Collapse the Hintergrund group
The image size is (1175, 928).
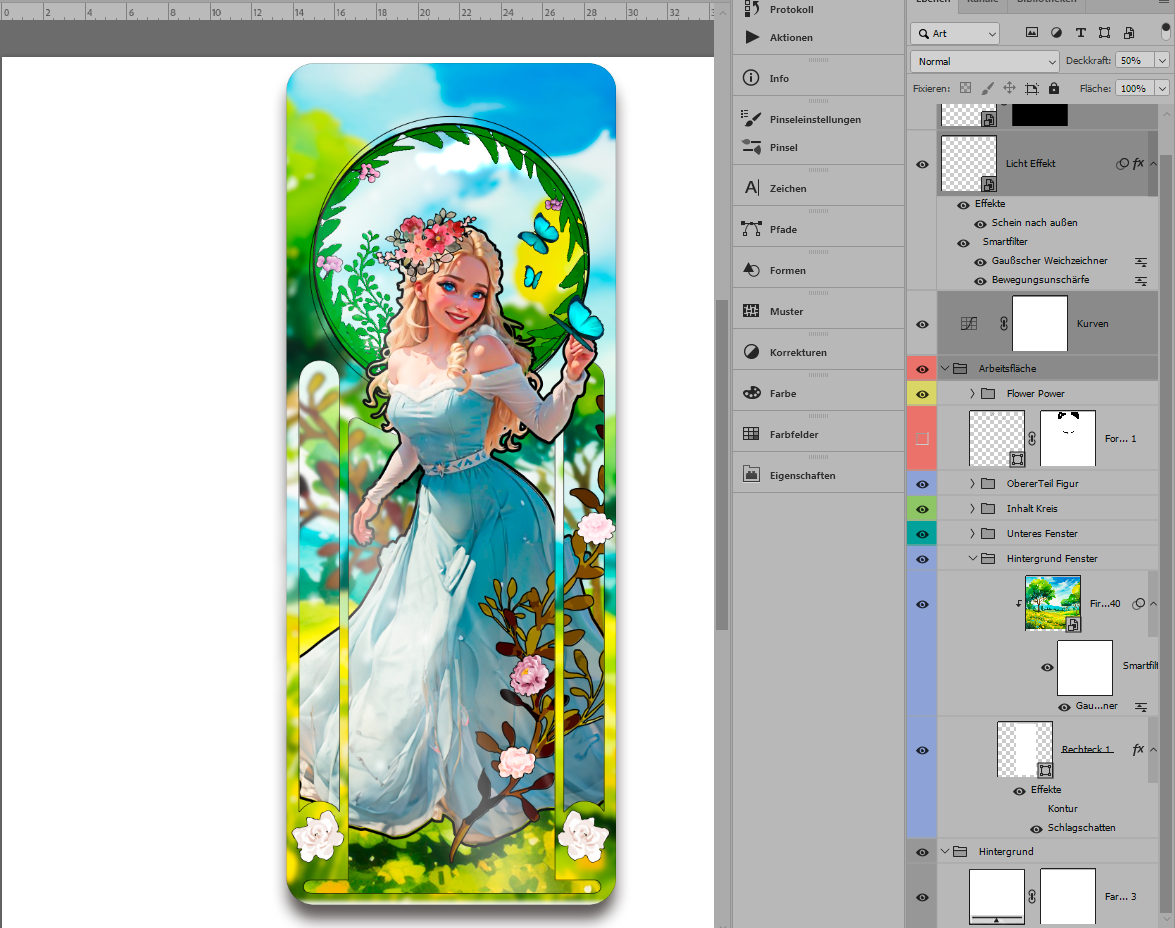click(x=945, y=851)
